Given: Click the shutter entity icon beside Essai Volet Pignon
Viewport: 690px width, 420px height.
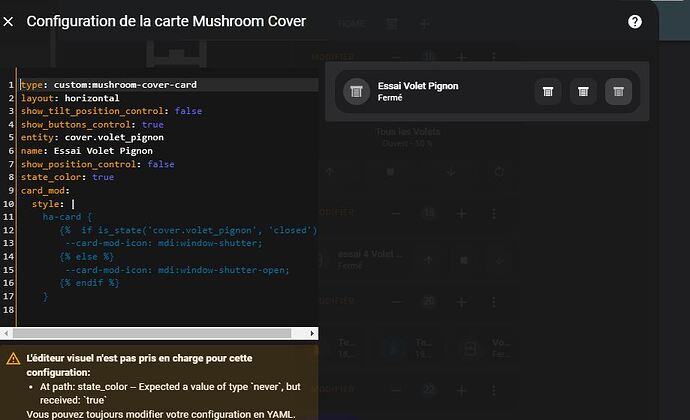Looking at the screenshot, I should click(355, 92).
